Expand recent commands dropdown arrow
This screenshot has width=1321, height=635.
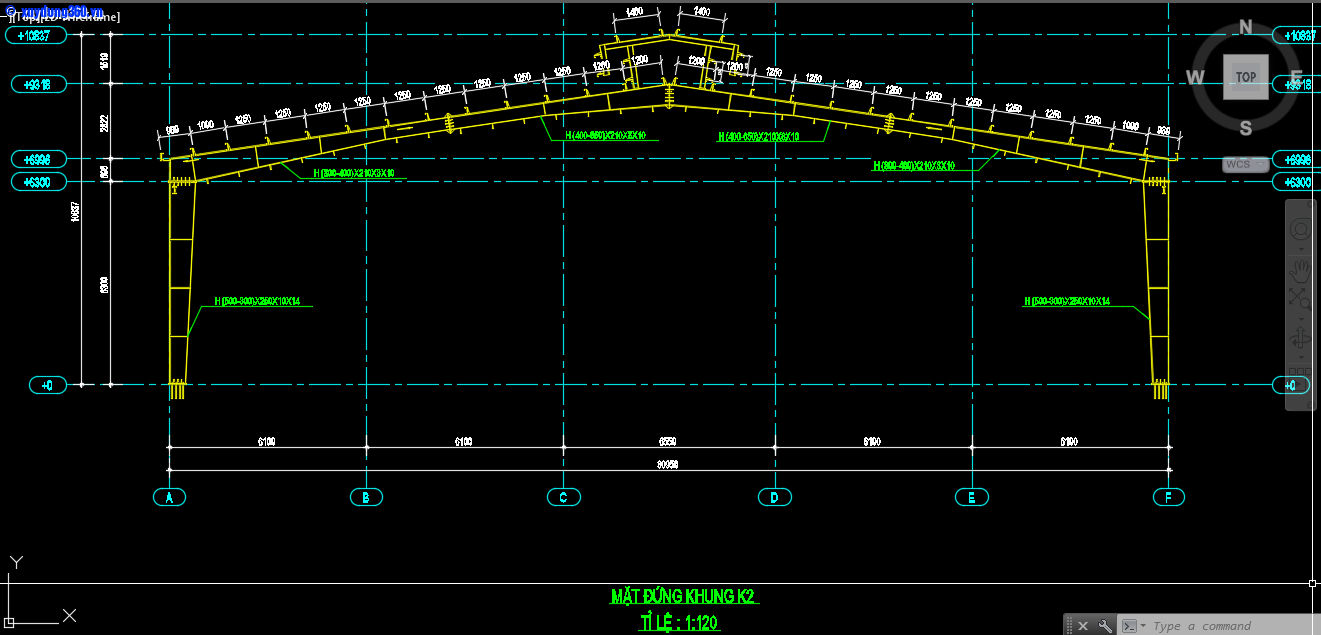tap(1143, 626)
